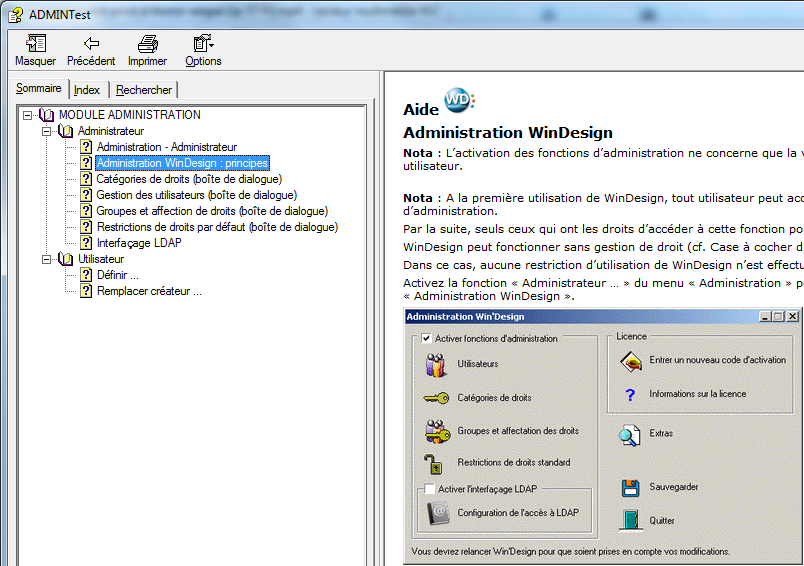Switch to the Index tab

(x=87, y=90)
